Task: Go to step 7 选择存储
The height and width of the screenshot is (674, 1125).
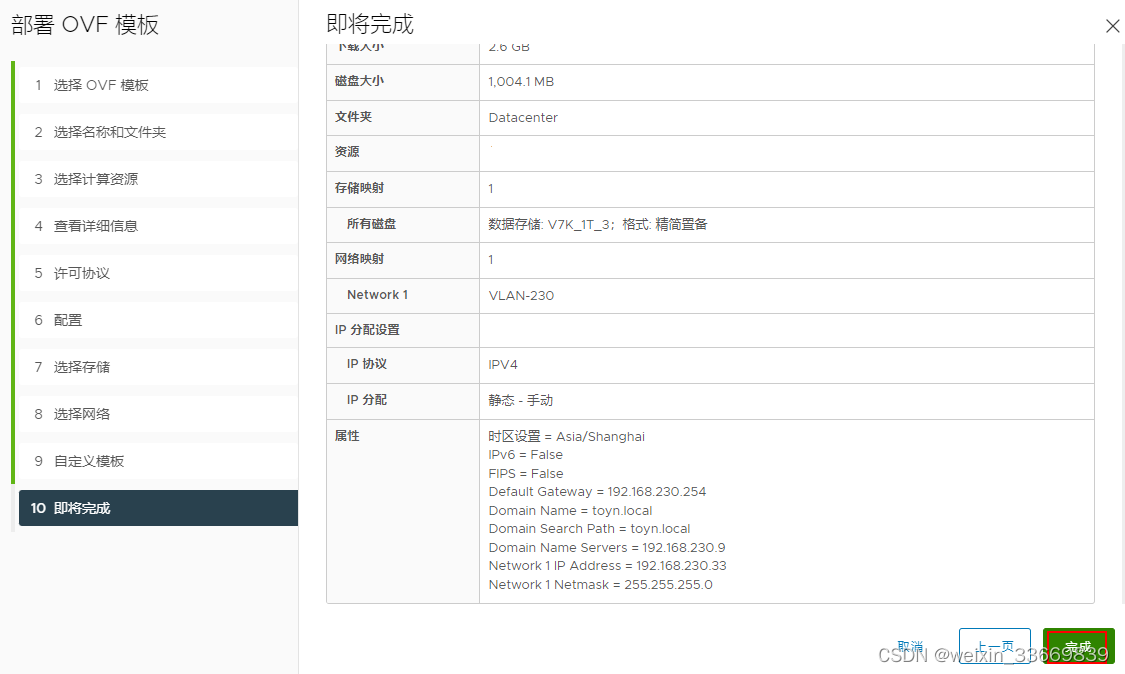Action: [x=158, y=368]
